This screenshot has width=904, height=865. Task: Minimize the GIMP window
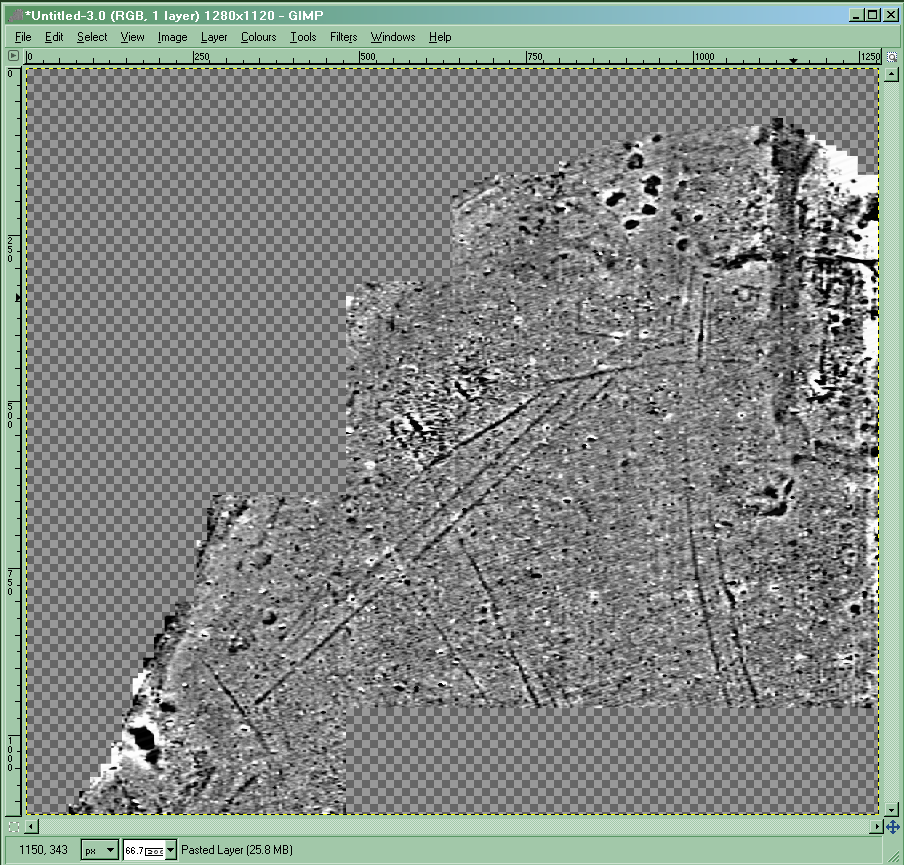856,16
